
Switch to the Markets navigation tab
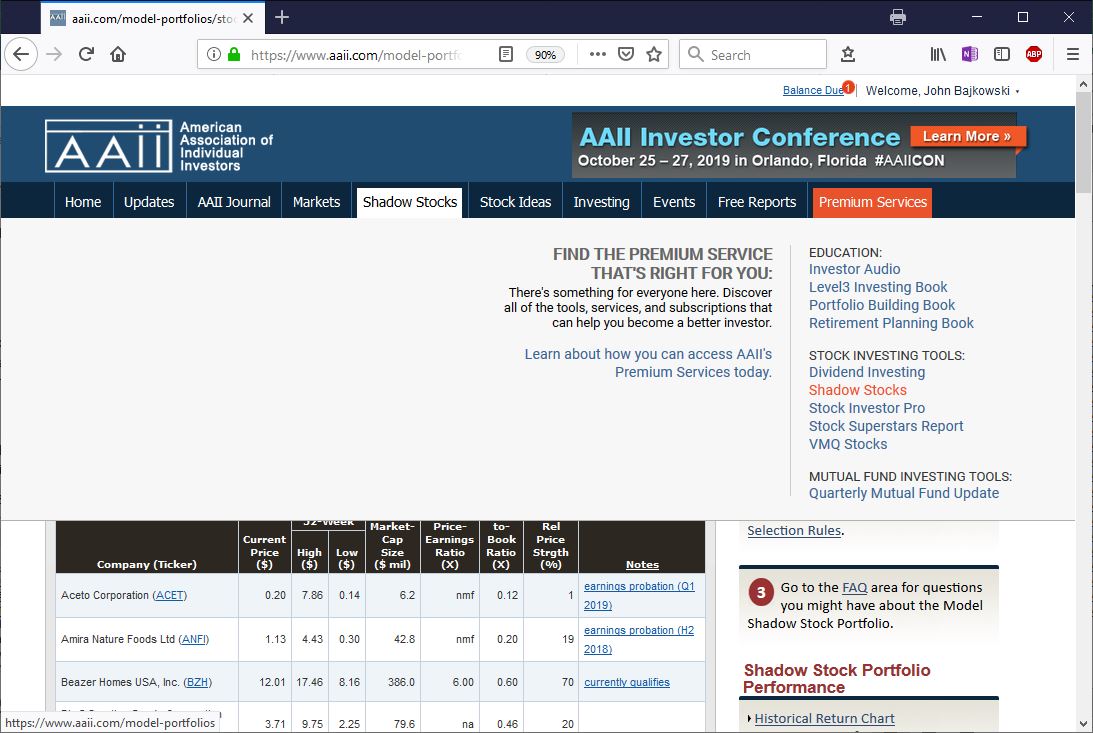(x=316, y=201)
